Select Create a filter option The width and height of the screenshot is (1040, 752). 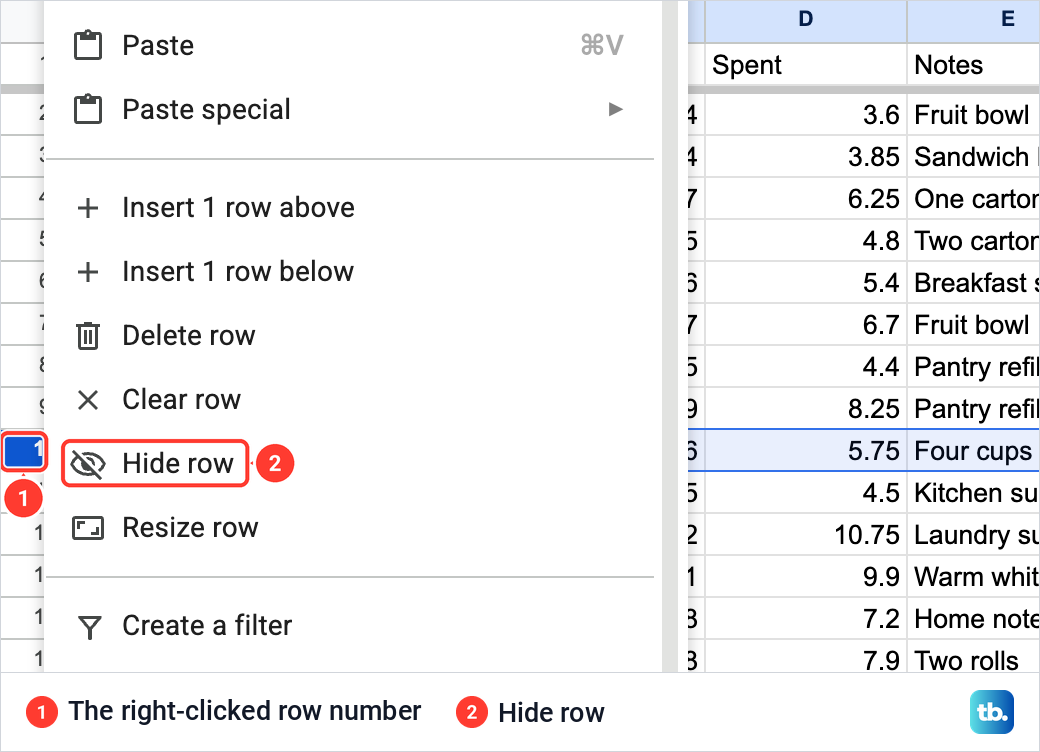[x=353, y=625]
